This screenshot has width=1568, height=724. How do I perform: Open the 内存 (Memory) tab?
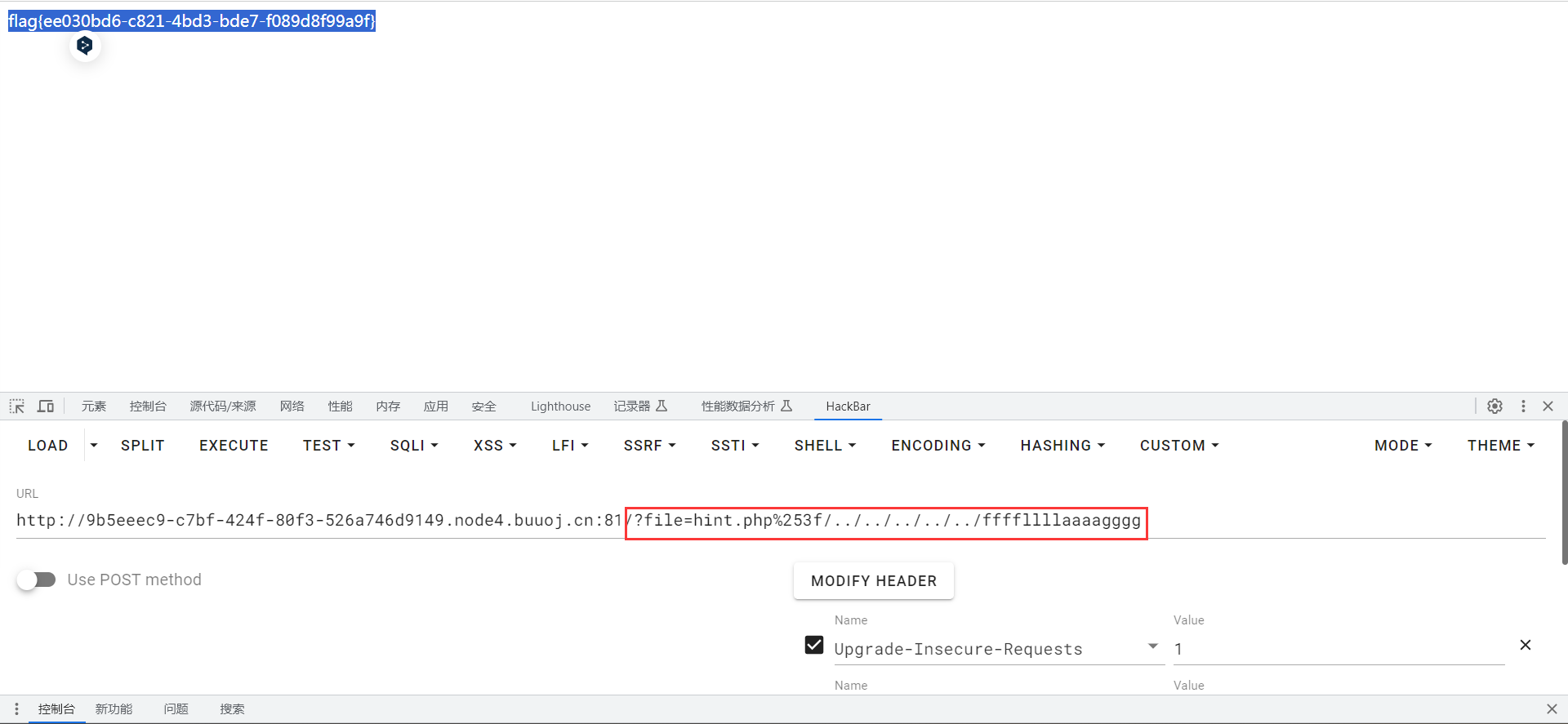click(x=389, y=406)
